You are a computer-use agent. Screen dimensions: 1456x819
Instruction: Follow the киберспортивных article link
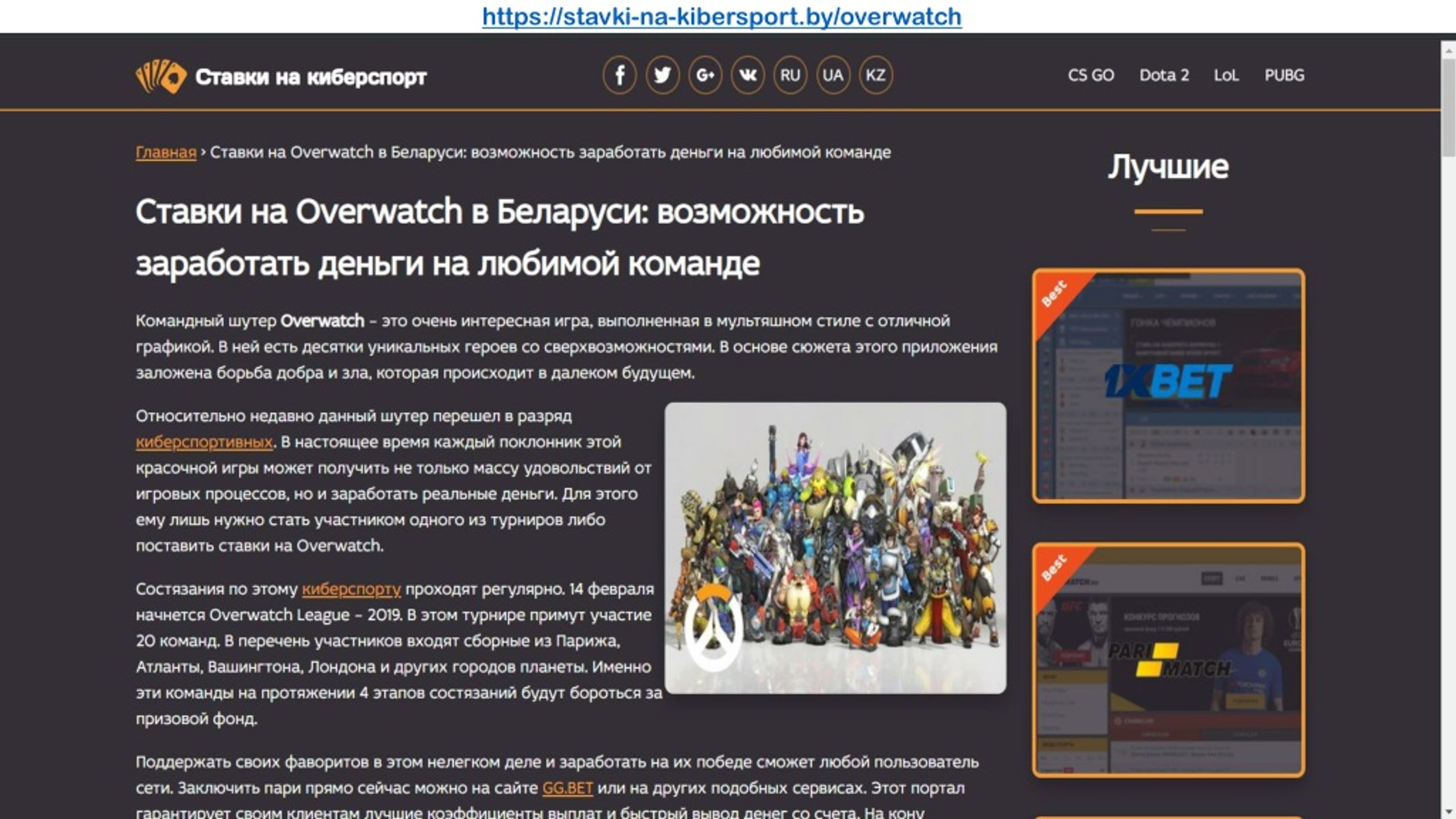tap(204, 442)
